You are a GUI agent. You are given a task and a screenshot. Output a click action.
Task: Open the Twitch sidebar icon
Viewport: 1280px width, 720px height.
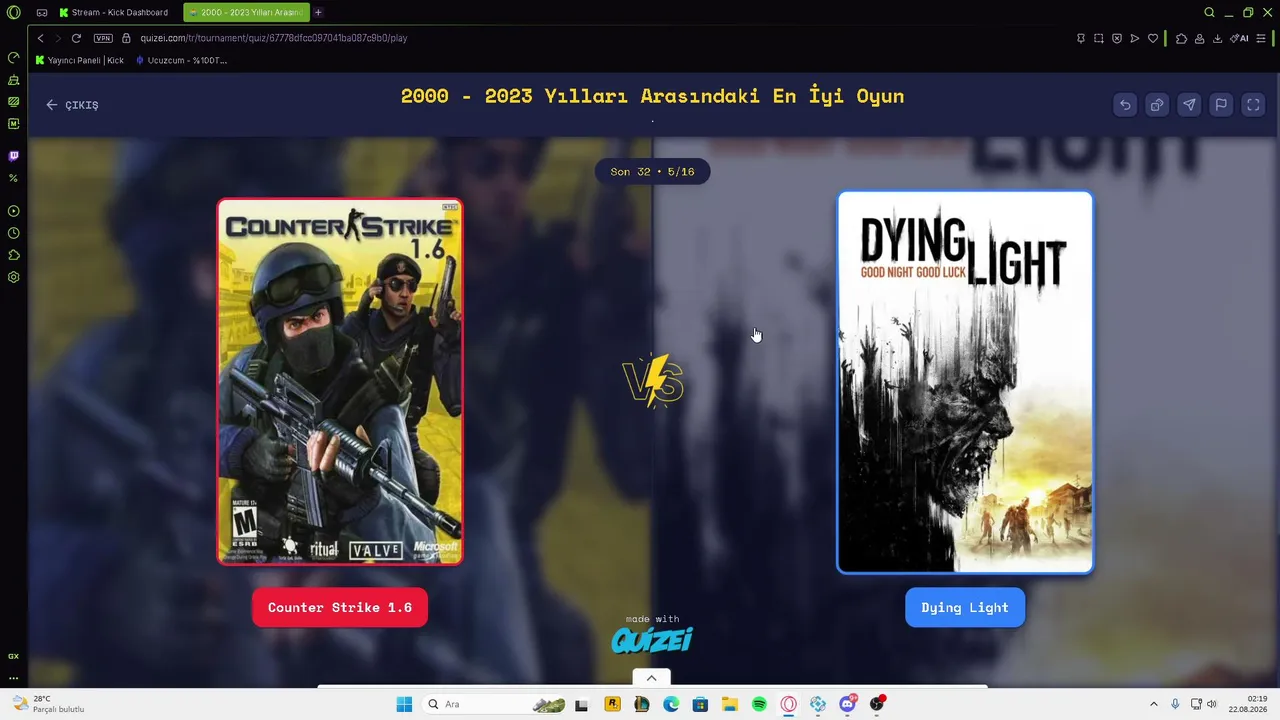coord(13,156)
